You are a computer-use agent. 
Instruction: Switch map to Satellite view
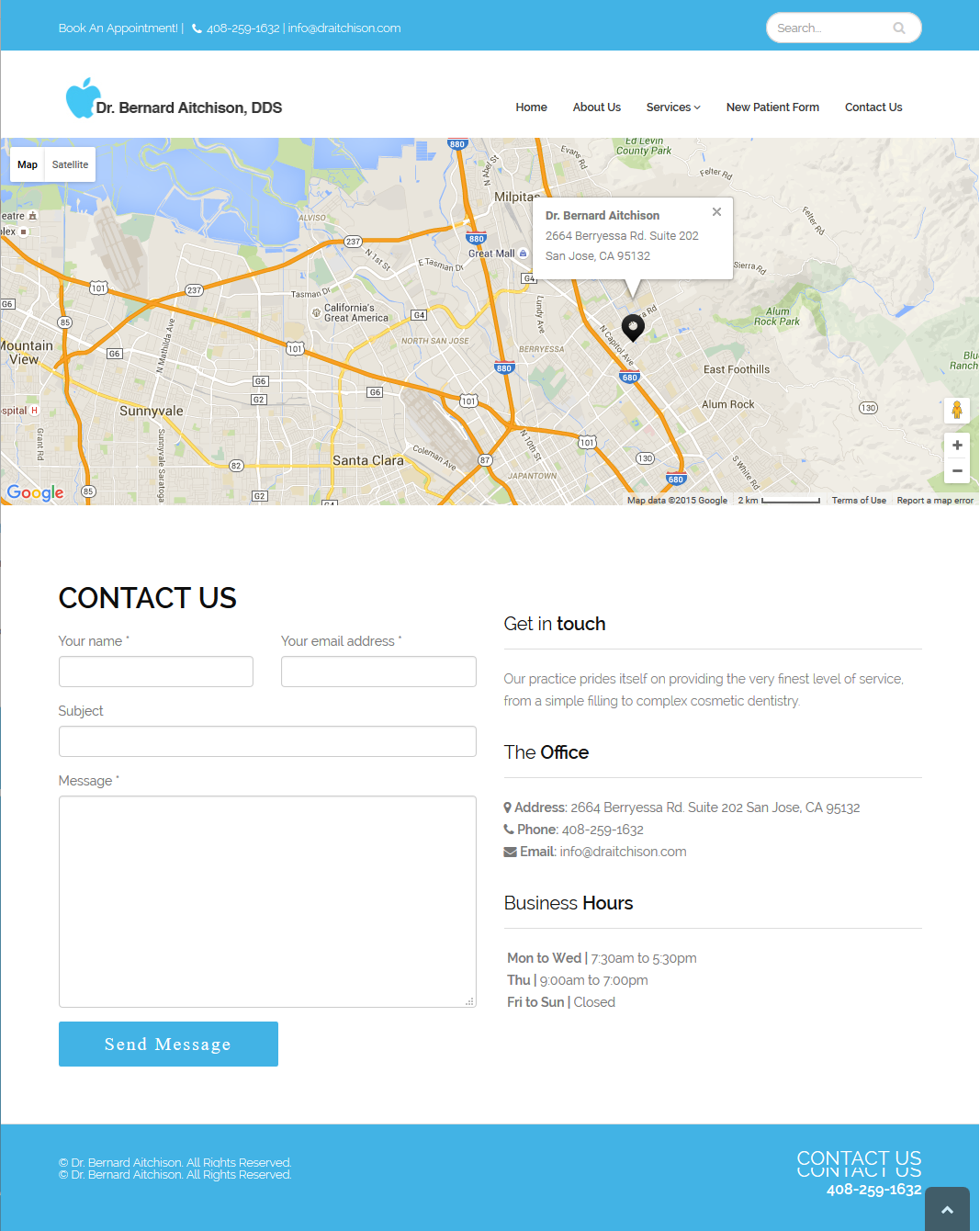pyautogui.click(x=70, y=164)
